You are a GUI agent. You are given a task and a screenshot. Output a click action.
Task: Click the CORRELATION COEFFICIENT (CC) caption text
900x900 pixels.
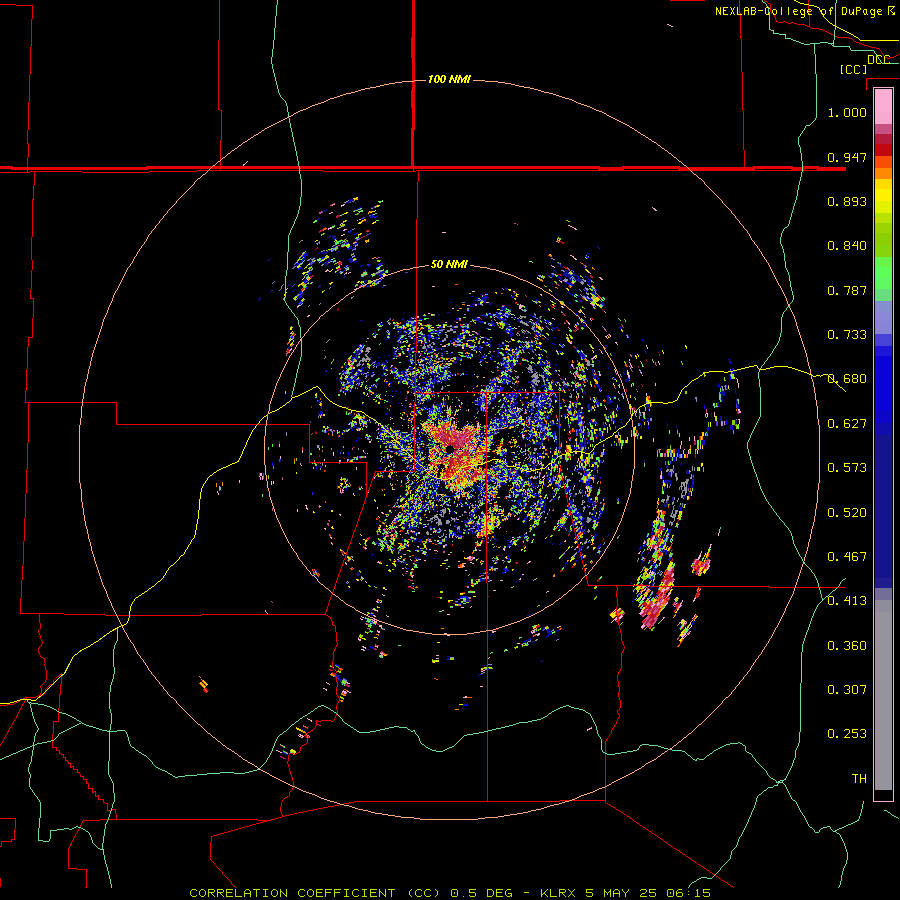[x=315, y=893]
